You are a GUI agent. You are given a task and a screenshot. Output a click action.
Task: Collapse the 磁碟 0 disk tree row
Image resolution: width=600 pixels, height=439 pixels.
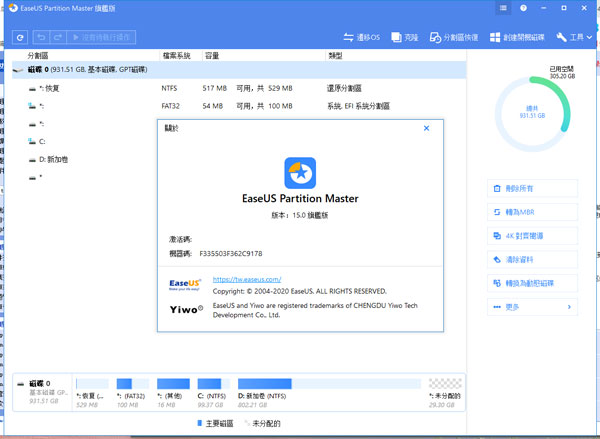click(16, 72)
